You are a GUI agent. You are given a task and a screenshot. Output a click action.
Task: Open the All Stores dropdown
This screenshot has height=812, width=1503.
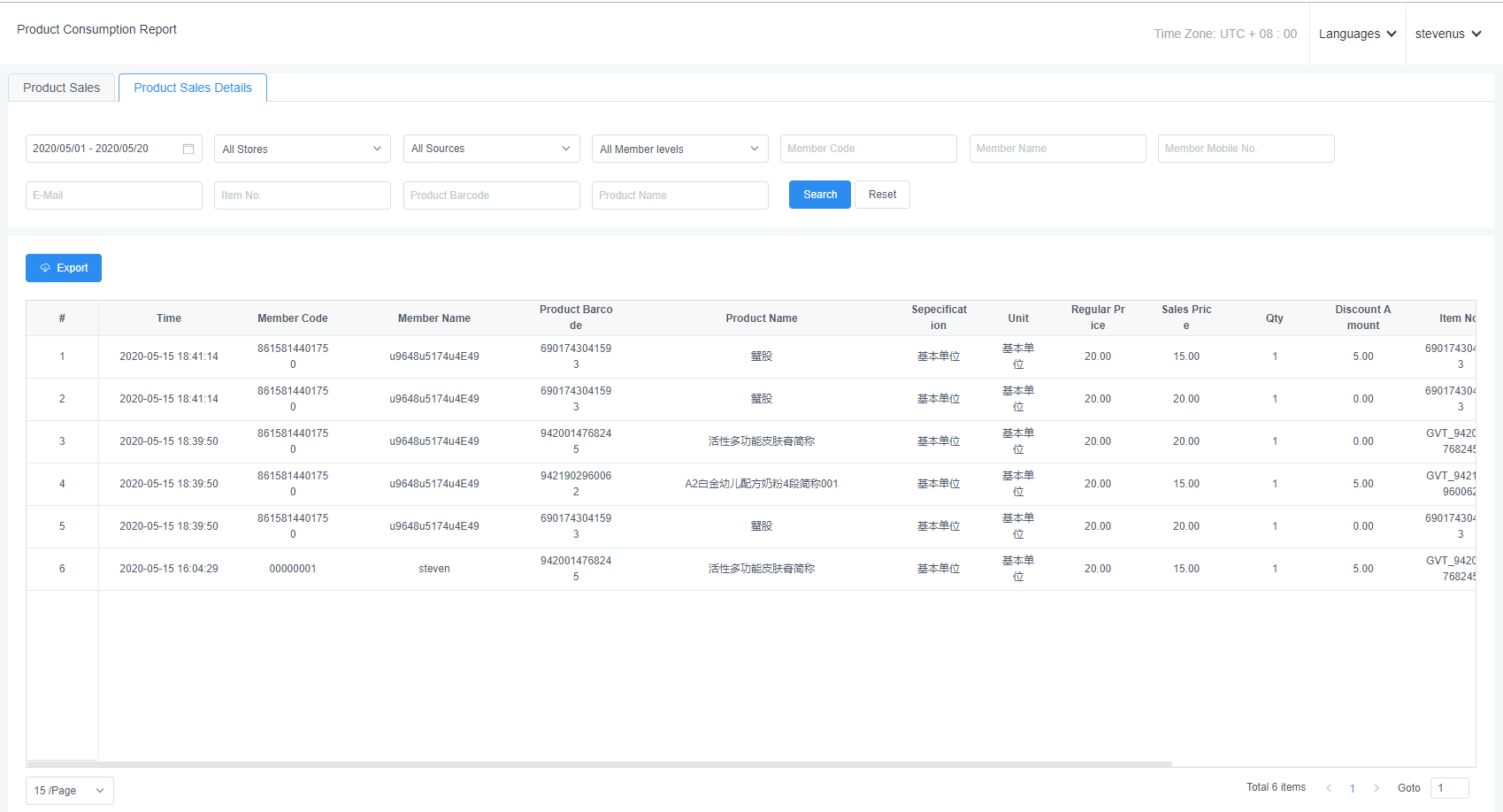(x=302, y=149)
